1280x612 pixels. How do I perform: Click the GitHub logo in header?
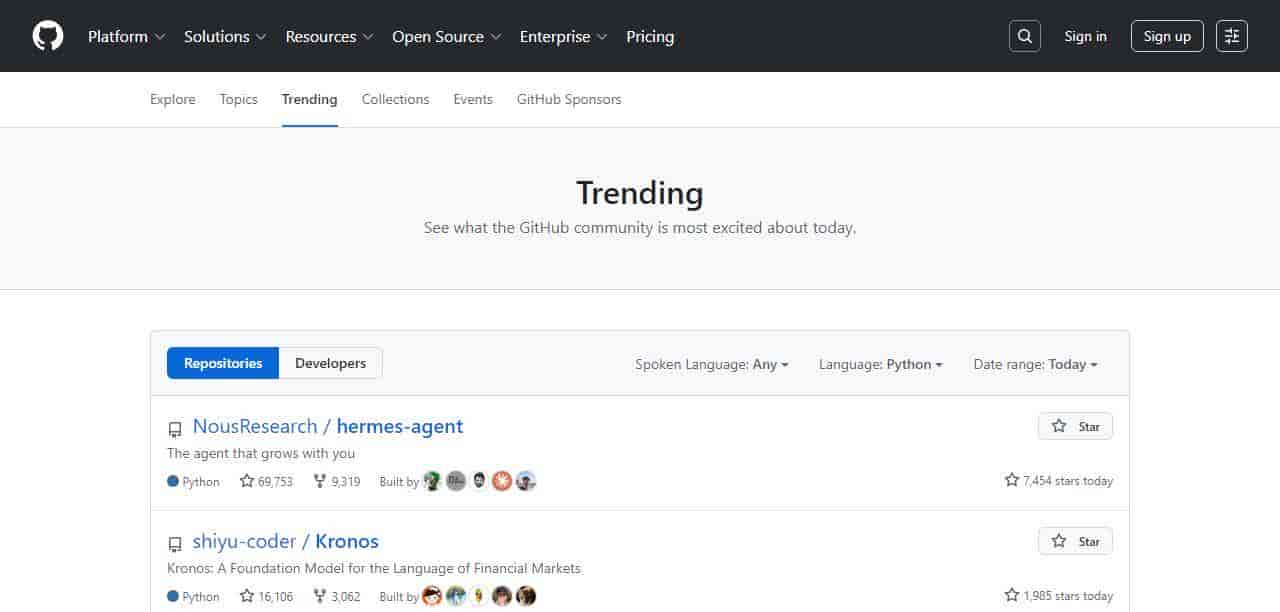[x=48, y=36]
